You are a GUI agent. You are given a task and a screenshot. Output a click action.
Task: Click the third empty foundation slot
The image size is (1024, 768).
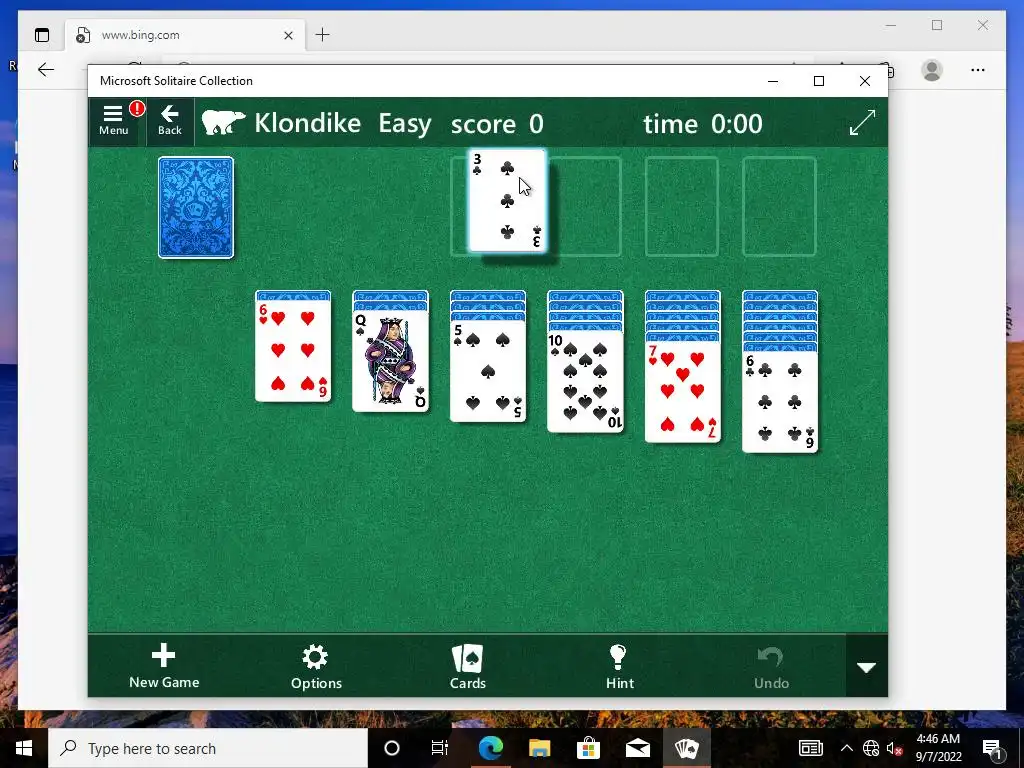point(682,206)
